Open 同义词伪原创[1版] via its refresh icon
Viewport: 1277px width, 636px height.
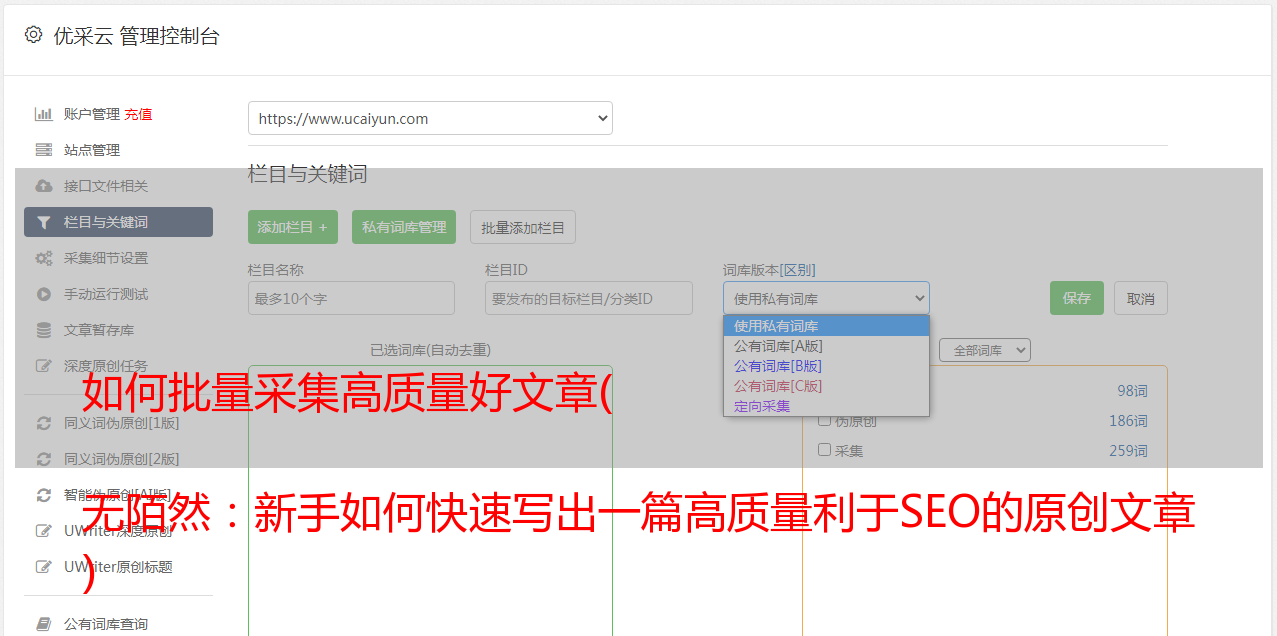coord(43,423)
